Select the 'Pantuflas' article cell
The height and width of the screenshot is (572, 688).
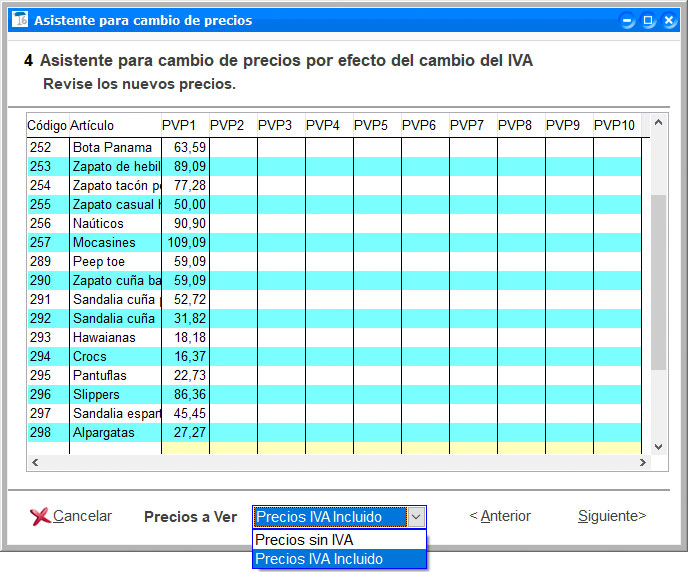click(115, 375)
